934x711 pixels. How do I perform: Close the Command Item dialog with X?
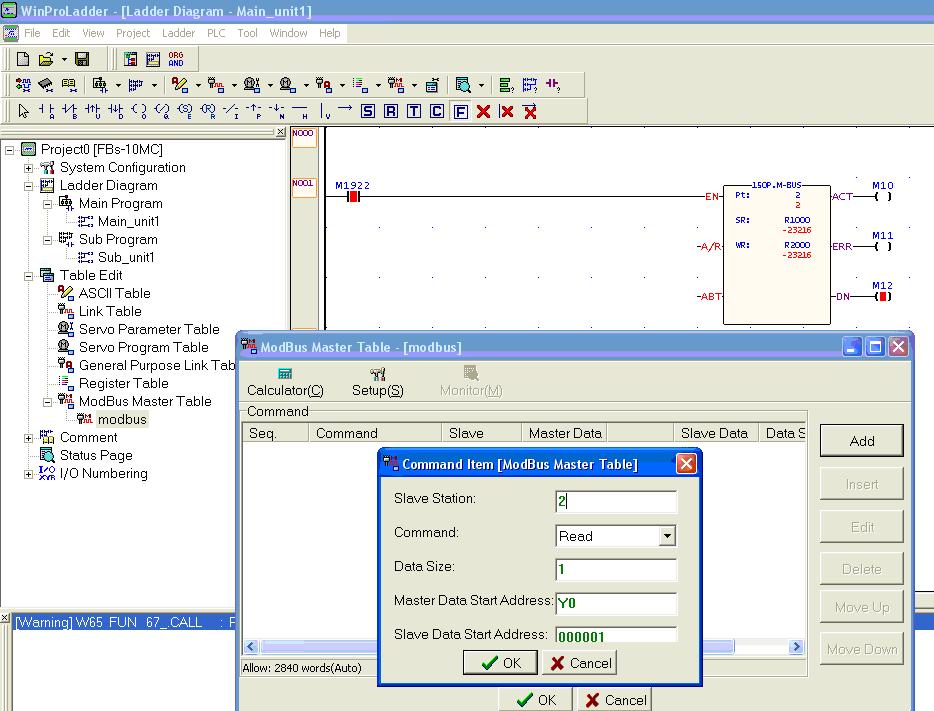click(x=686, y=463)
